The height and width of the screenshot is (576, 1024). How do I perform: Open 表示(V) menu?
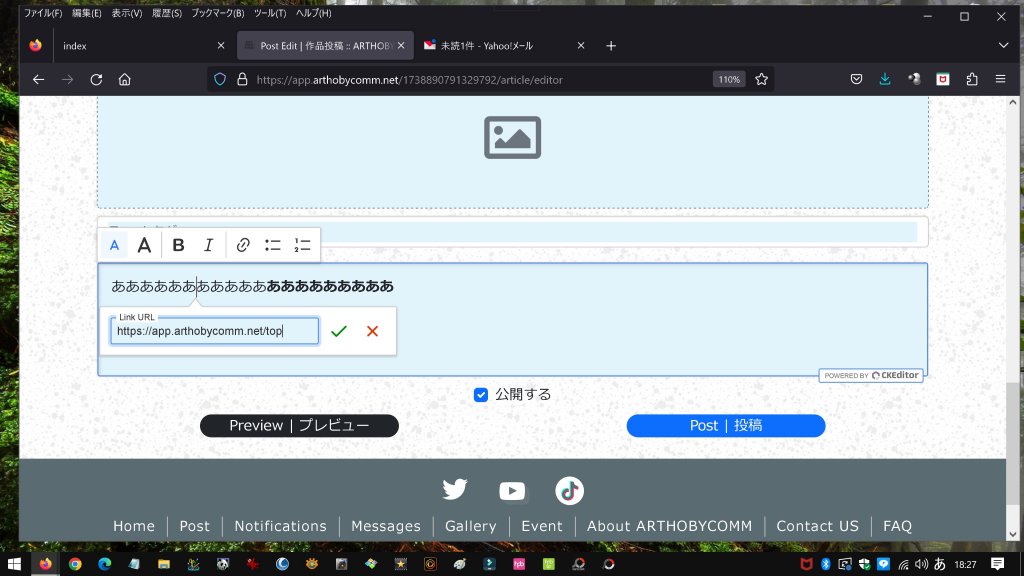click(127, 13)
